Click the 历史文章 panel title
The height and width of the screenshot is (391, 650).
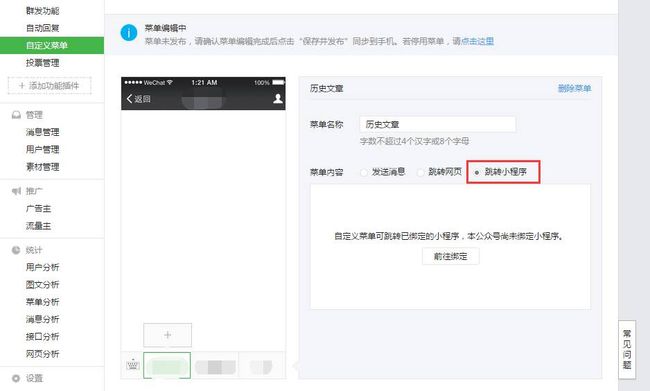(327, 88)
